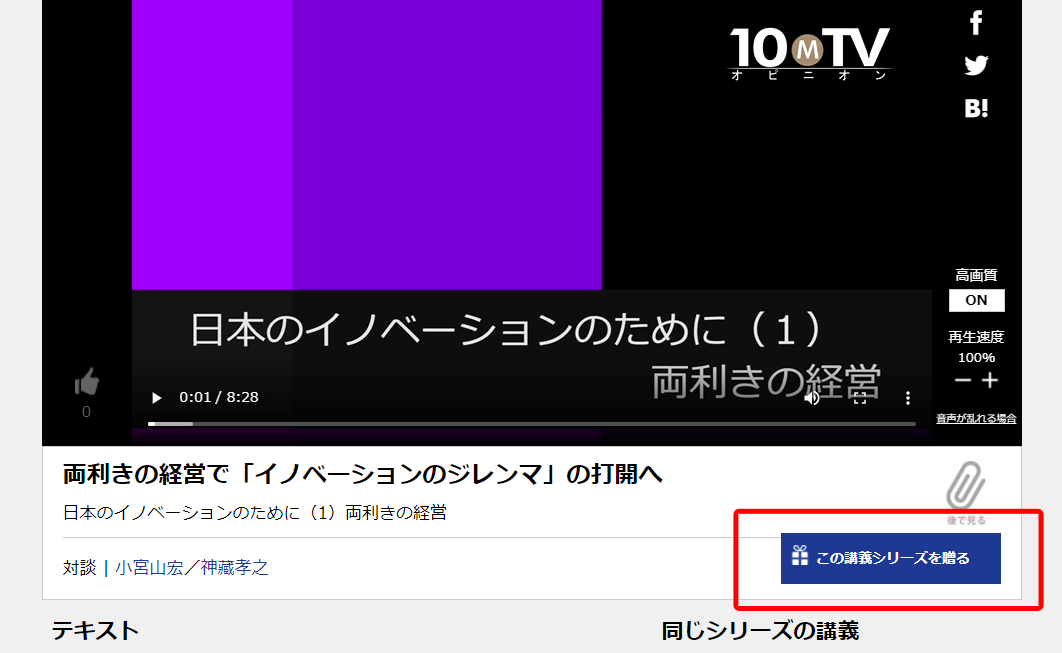1062x653 pixels.
Task: Click the 同じシリーズの講義 heading
Action: [x=760, y=630]
